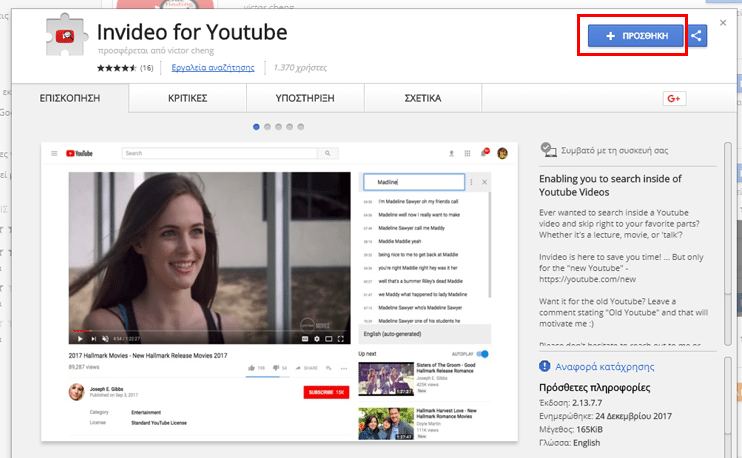Viewport: 742px width, 458px height.
Task: Click the Αναφορά κατάχρησης report abuse link
Action: [604, 367]
